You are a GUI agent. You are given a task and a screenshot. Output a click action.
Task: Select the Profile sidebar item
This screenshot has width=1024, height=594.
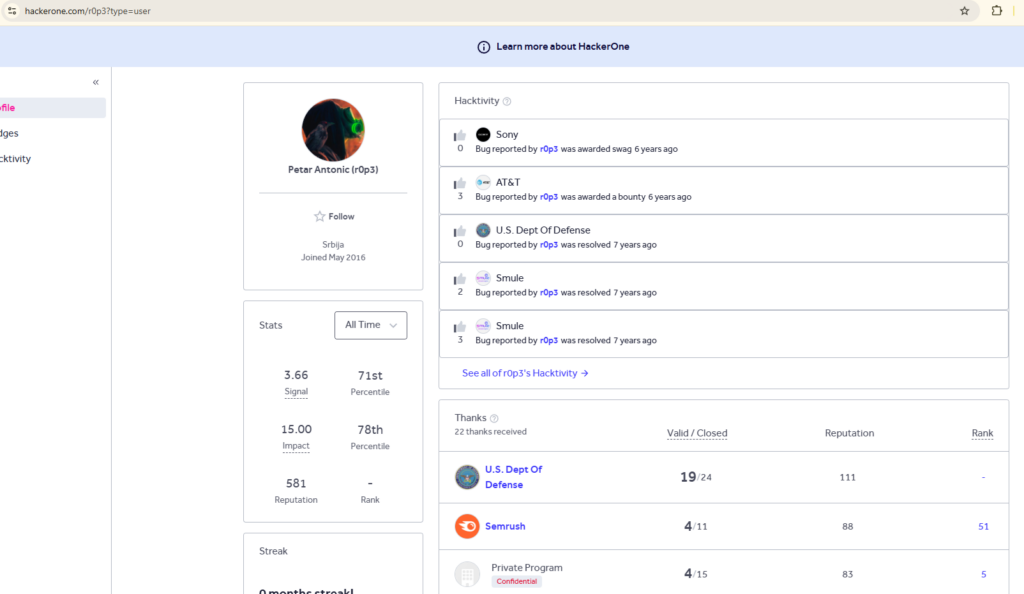[52, 108]
